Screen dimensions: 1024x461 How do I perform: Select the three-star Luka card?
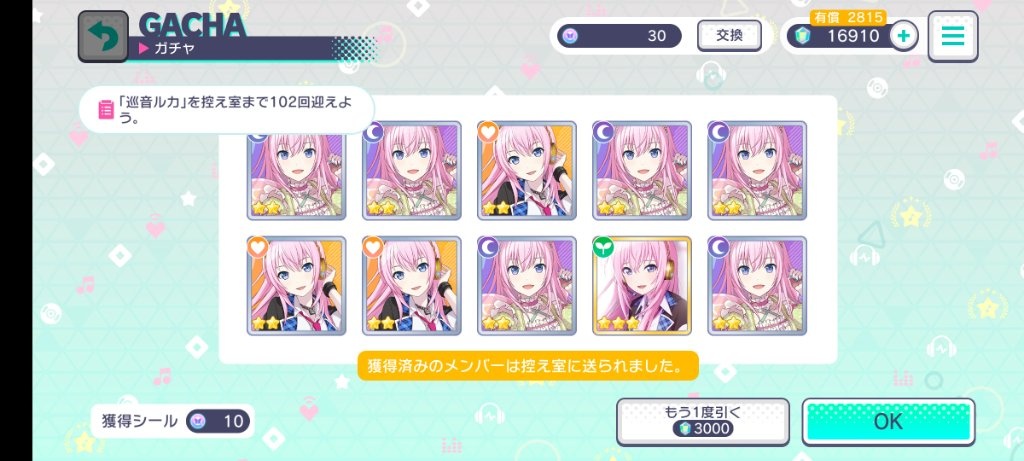click(642, 285)
